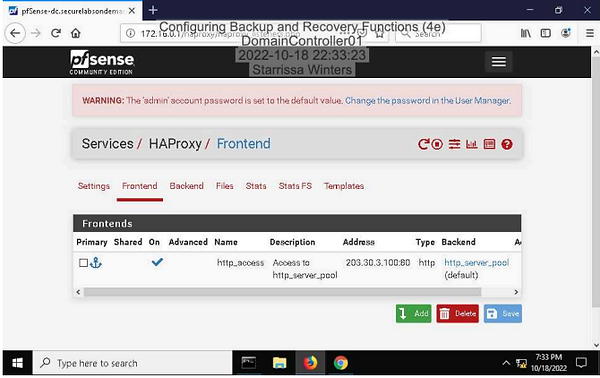600x378 pixels.
Task: Click the Firefox Search field
Action: pos(438,34)
